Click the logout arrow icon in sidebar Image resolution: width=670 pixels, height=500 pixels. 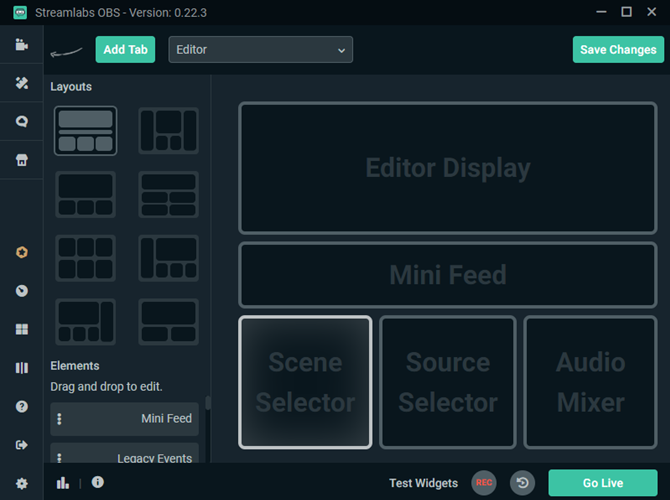tap(21, 445)
